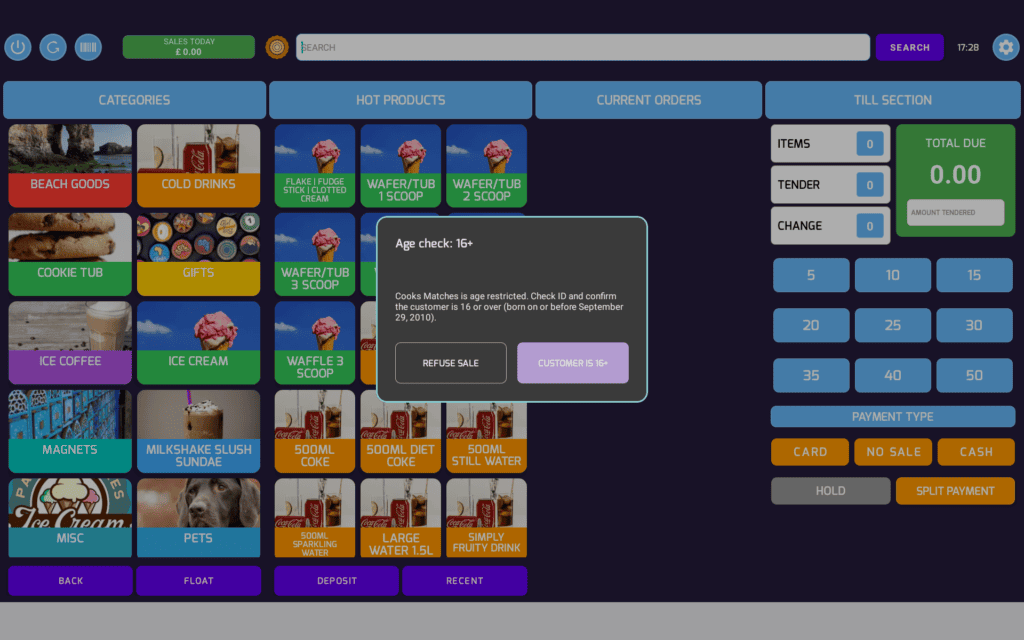The image size is (1024, 640).
Task: Tap quick amount 40 button
Action: click(893, 376)
